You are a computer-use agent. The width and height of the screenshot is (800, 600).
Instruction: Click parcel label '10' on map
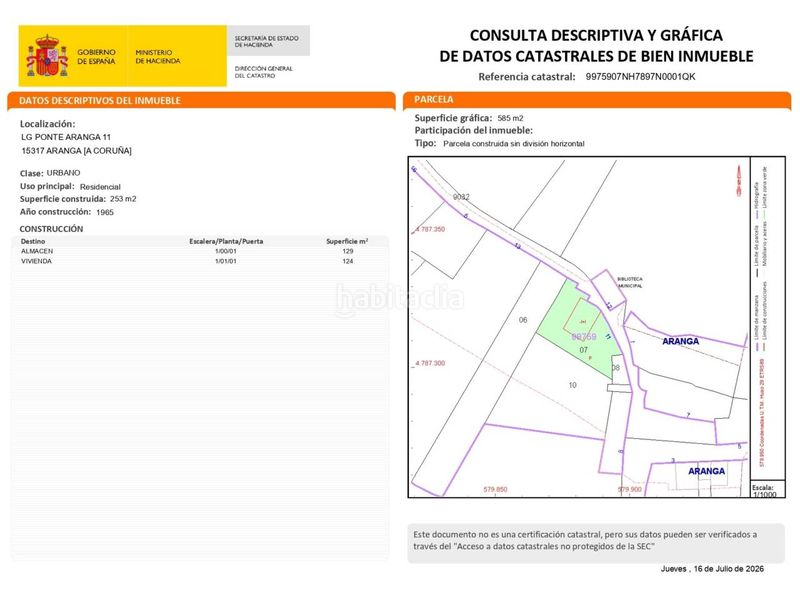pyautogui.click(x=572, y=385)
